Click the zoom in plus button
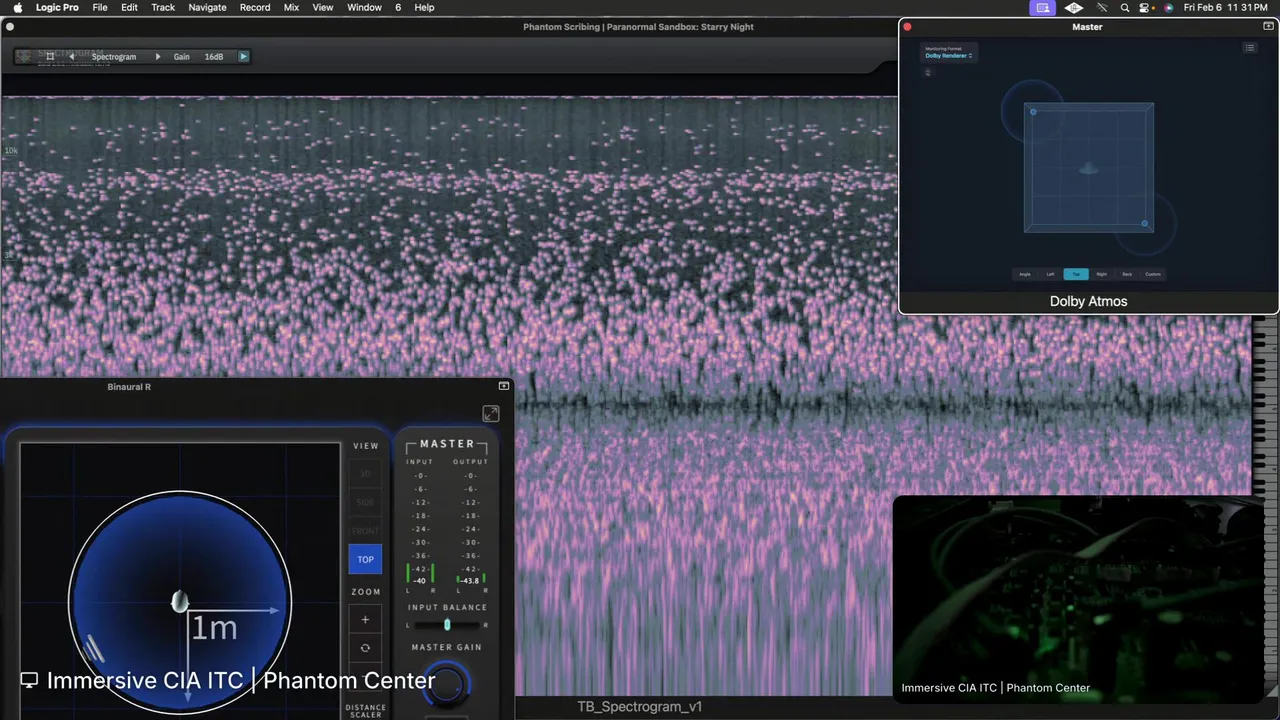The height and width of the screenshot is (720, 1280). coord(365,620)
